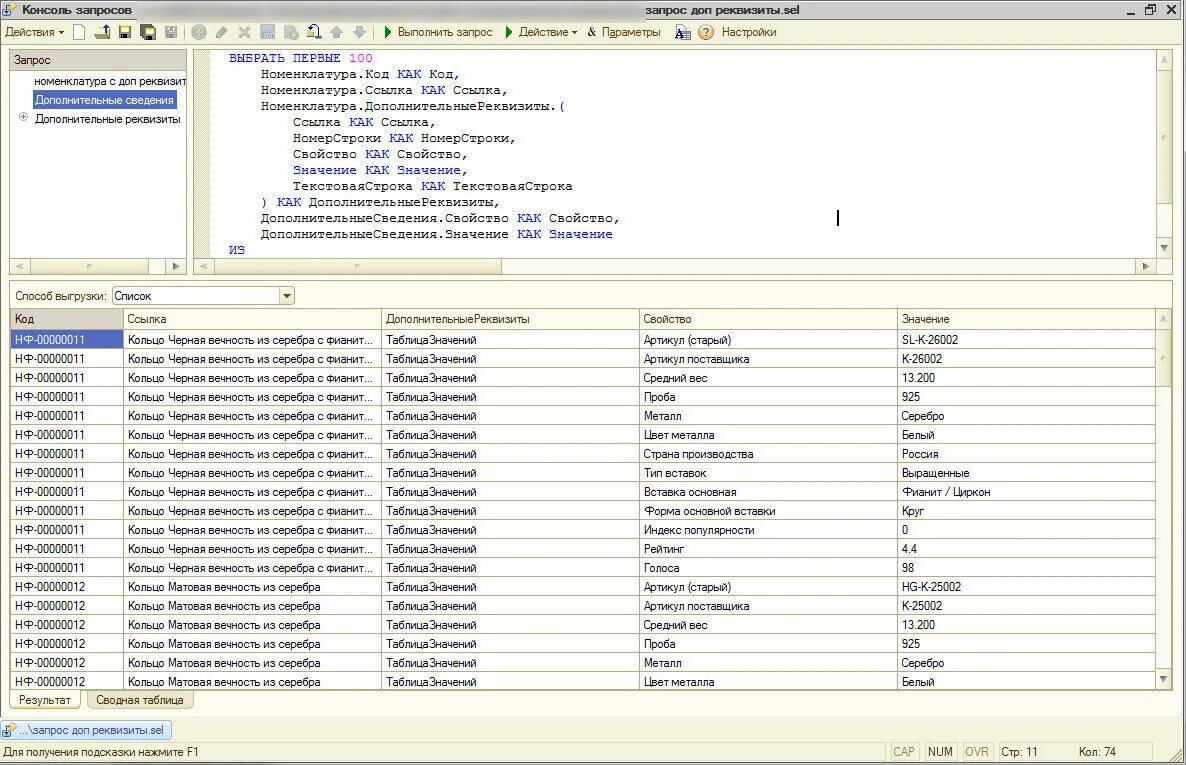Expand the Дополнительные реквизиты tree node
This screenshot has width=1186, height=765.
23,117
